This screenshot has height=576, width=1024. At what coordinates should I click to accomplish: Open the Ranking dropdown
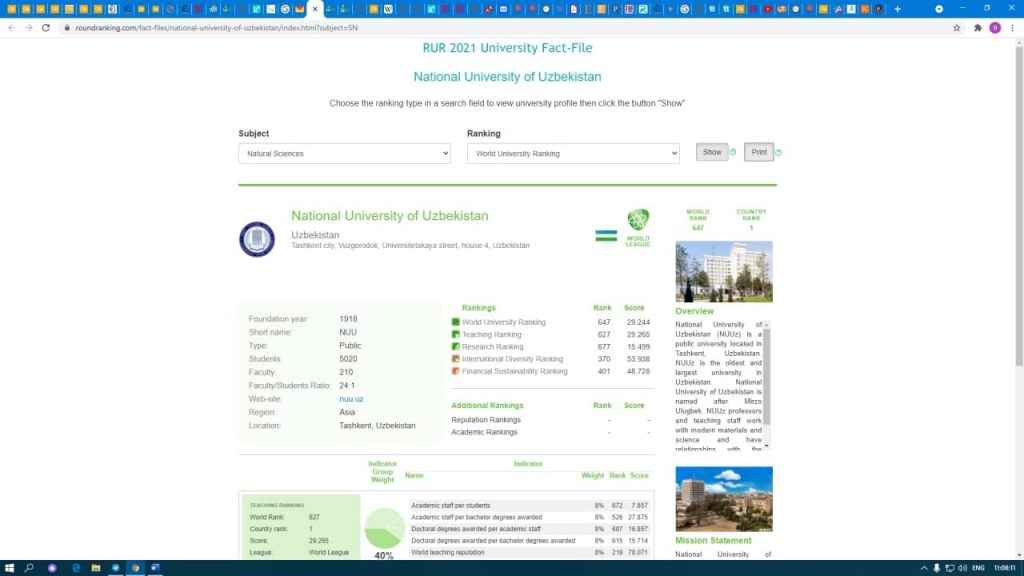point(573,153)
